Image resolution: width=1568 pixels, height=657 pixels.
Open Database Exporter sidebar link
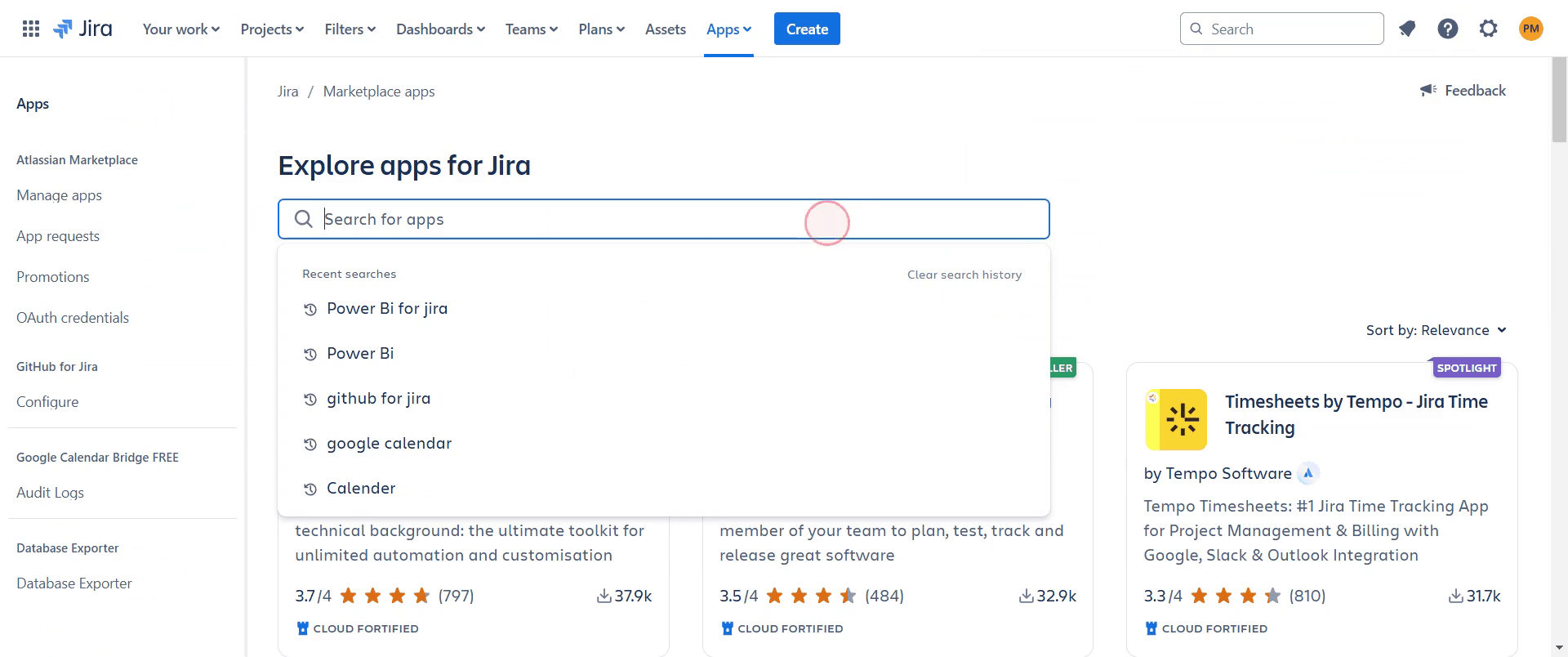(74, 583)
